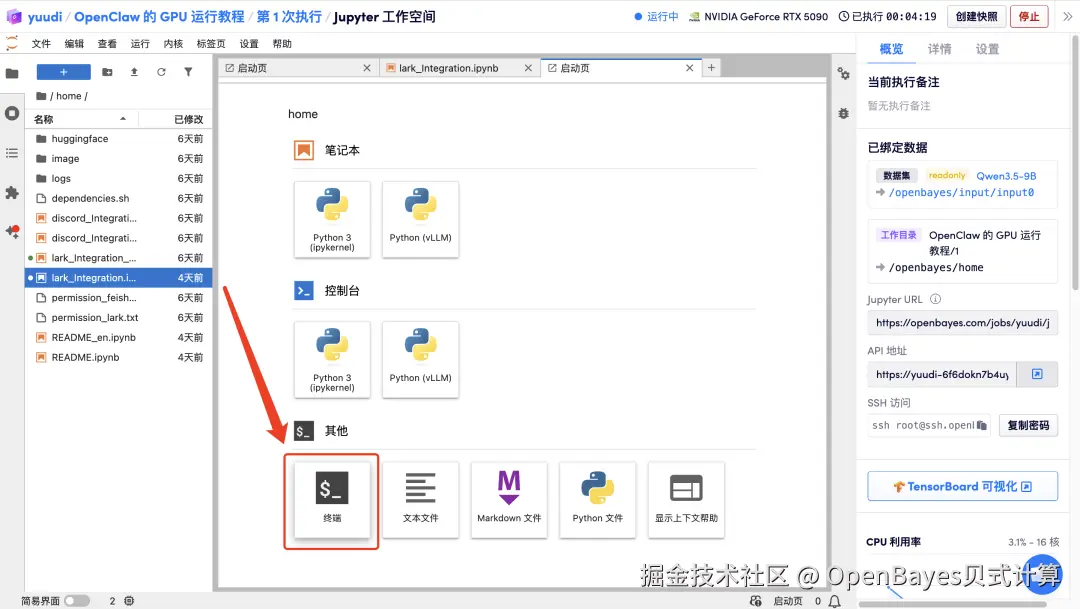Open the huggingface folder
The height and width of the screenshot is (609, 1080).
118,138
